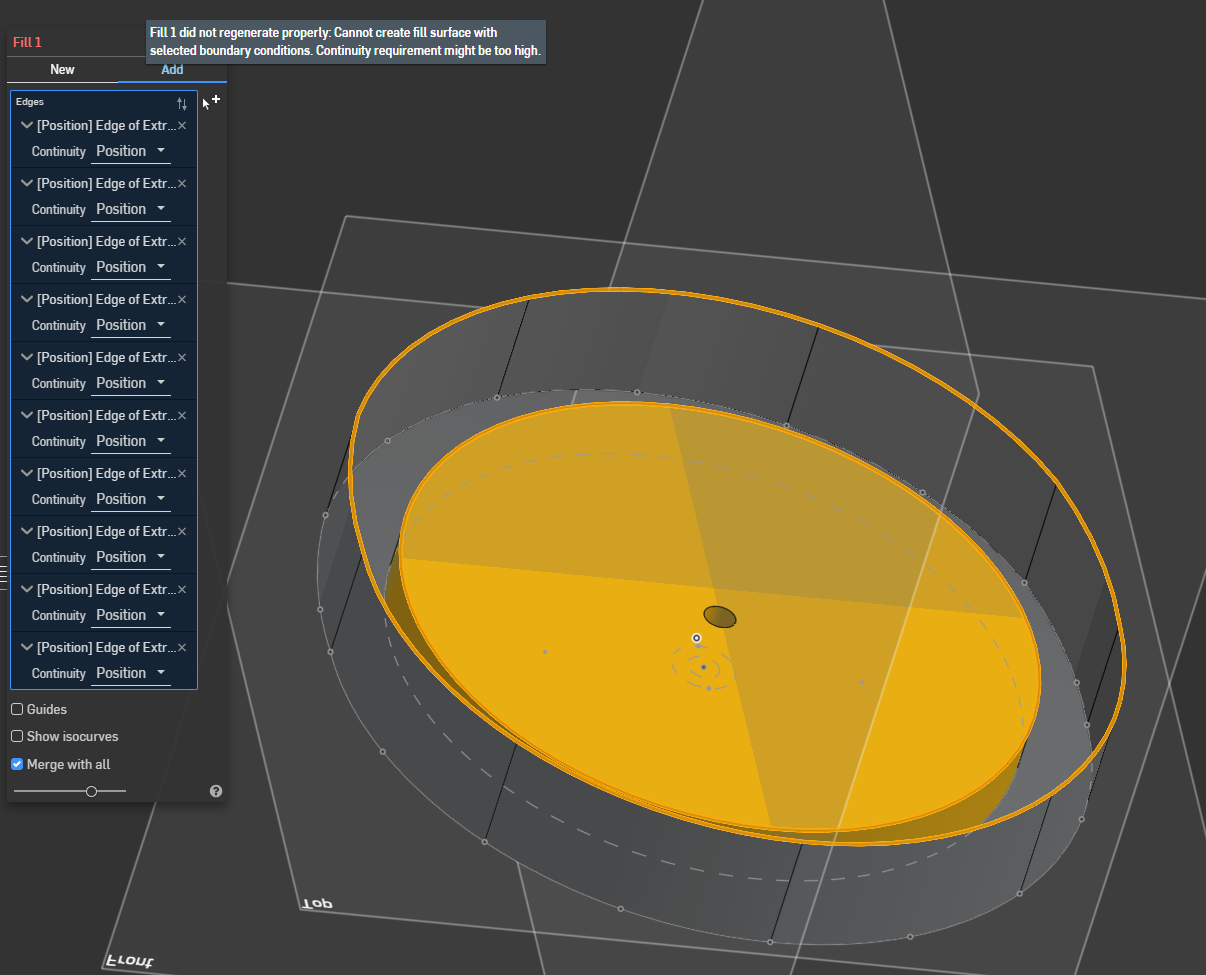Switch to the New tab

(62, 69)
